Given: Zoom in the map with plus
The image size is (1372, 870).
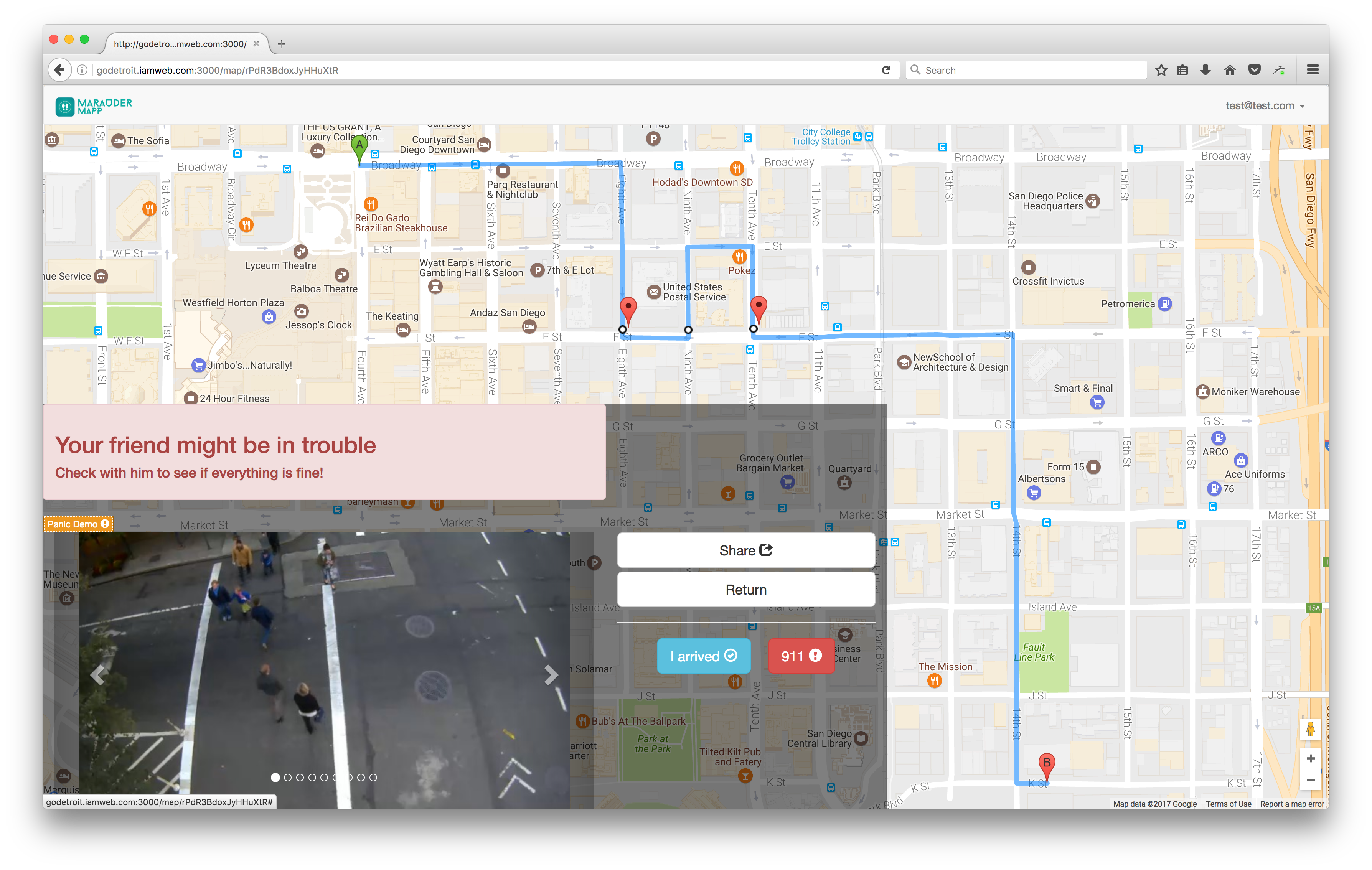Looking at the screenshot, I should point(1311,758).
